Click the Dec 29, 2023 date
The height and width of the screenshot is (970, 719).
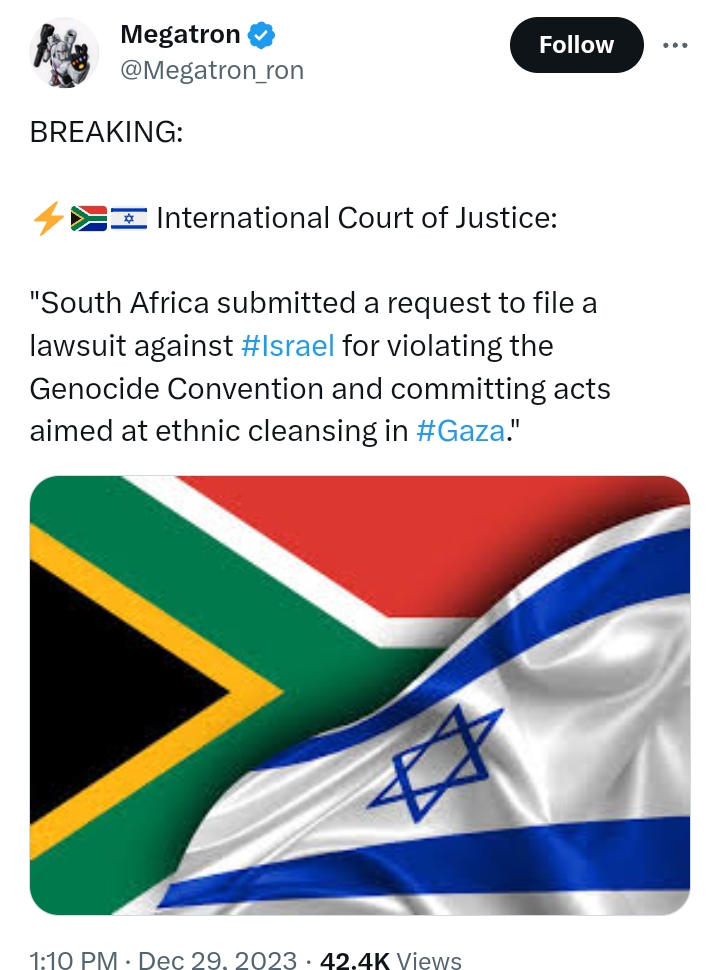pos(217,961)
